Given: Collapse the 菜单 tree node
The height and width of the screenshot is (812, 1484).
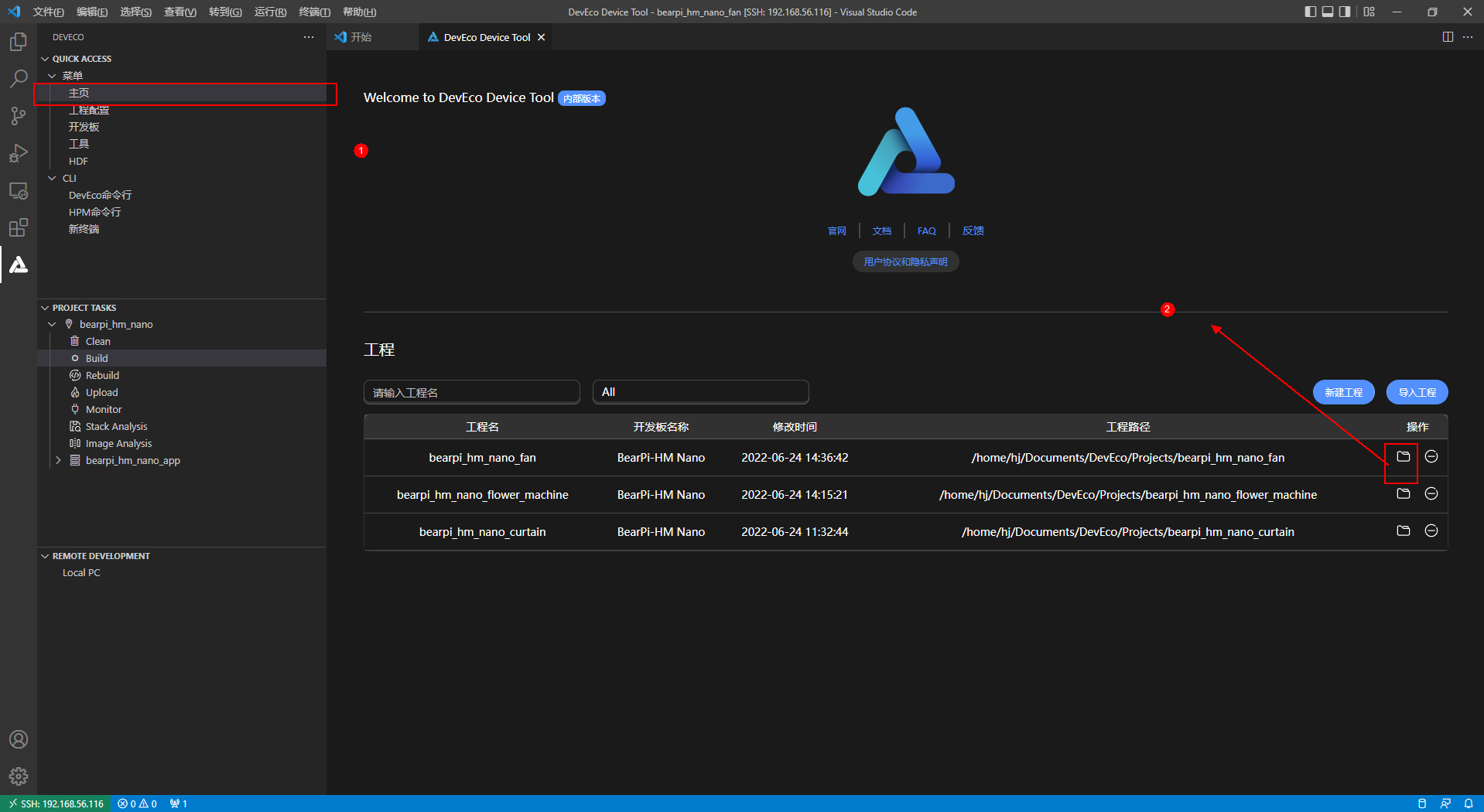Looking at the screenshot, I should (52, 76).
